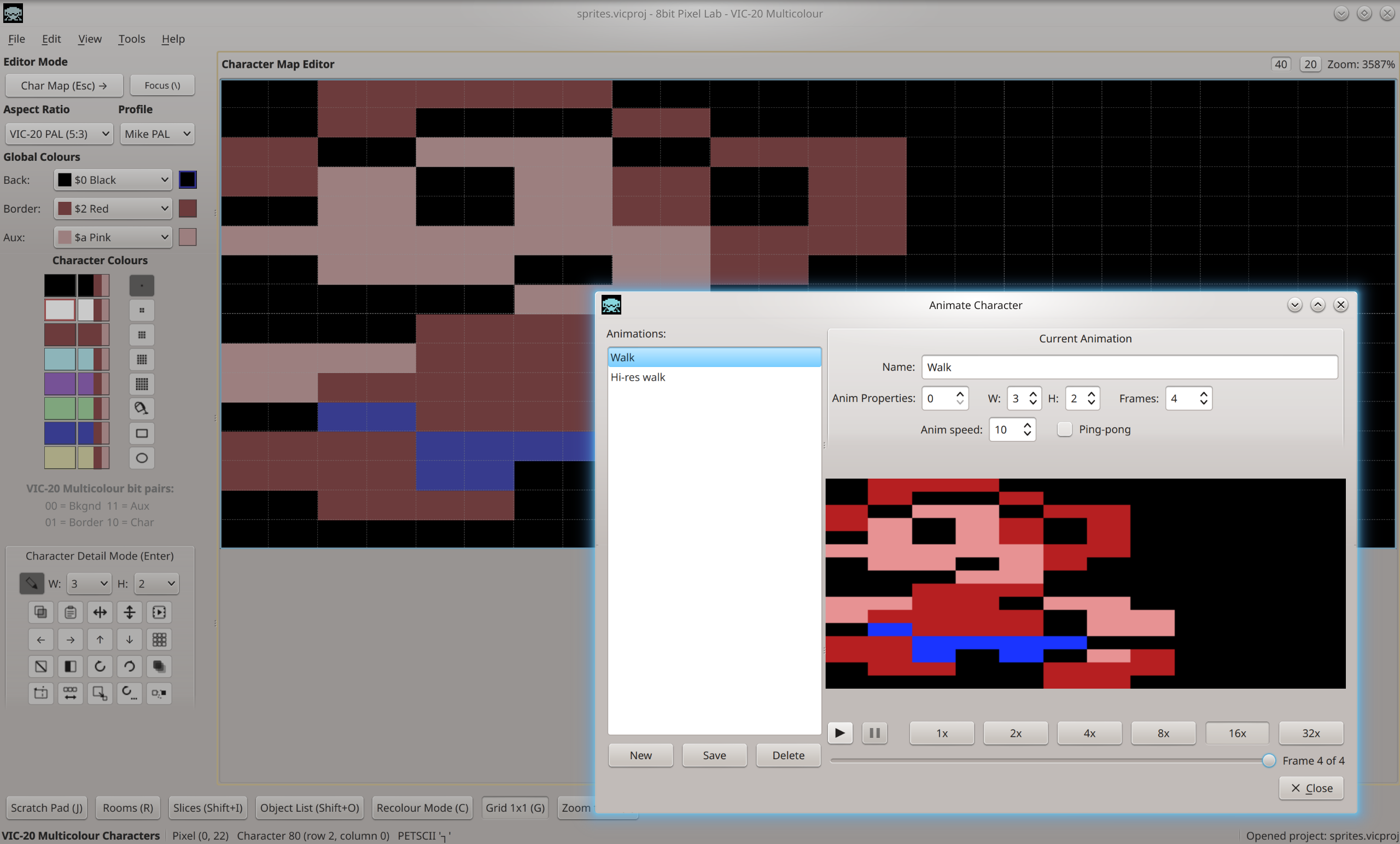Open the Edit menu
This screenshot has width=1400, height=844.
click(x=51, y=39)
